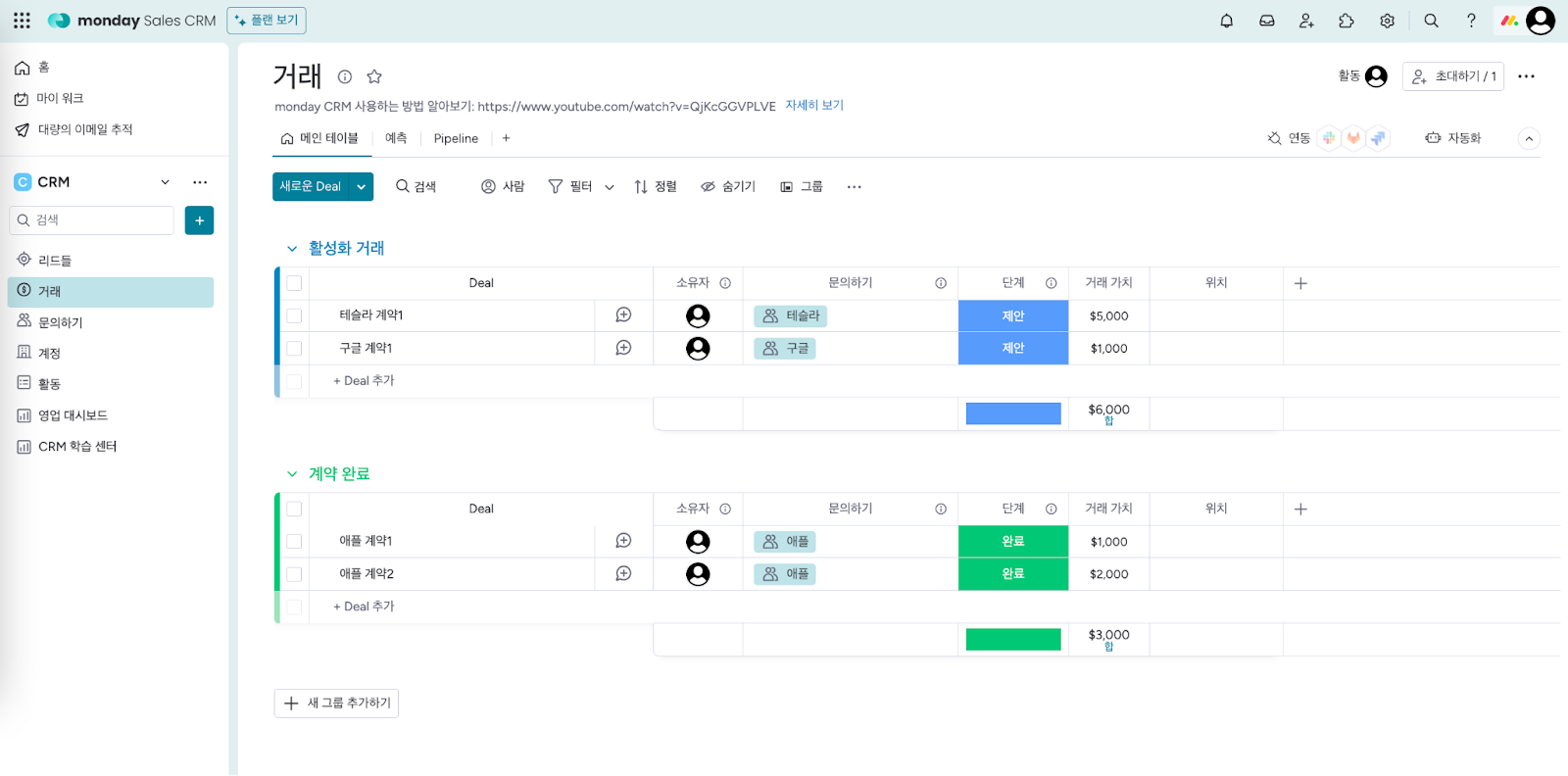Select all items in 활성화 거래 group

coord(294,283)
